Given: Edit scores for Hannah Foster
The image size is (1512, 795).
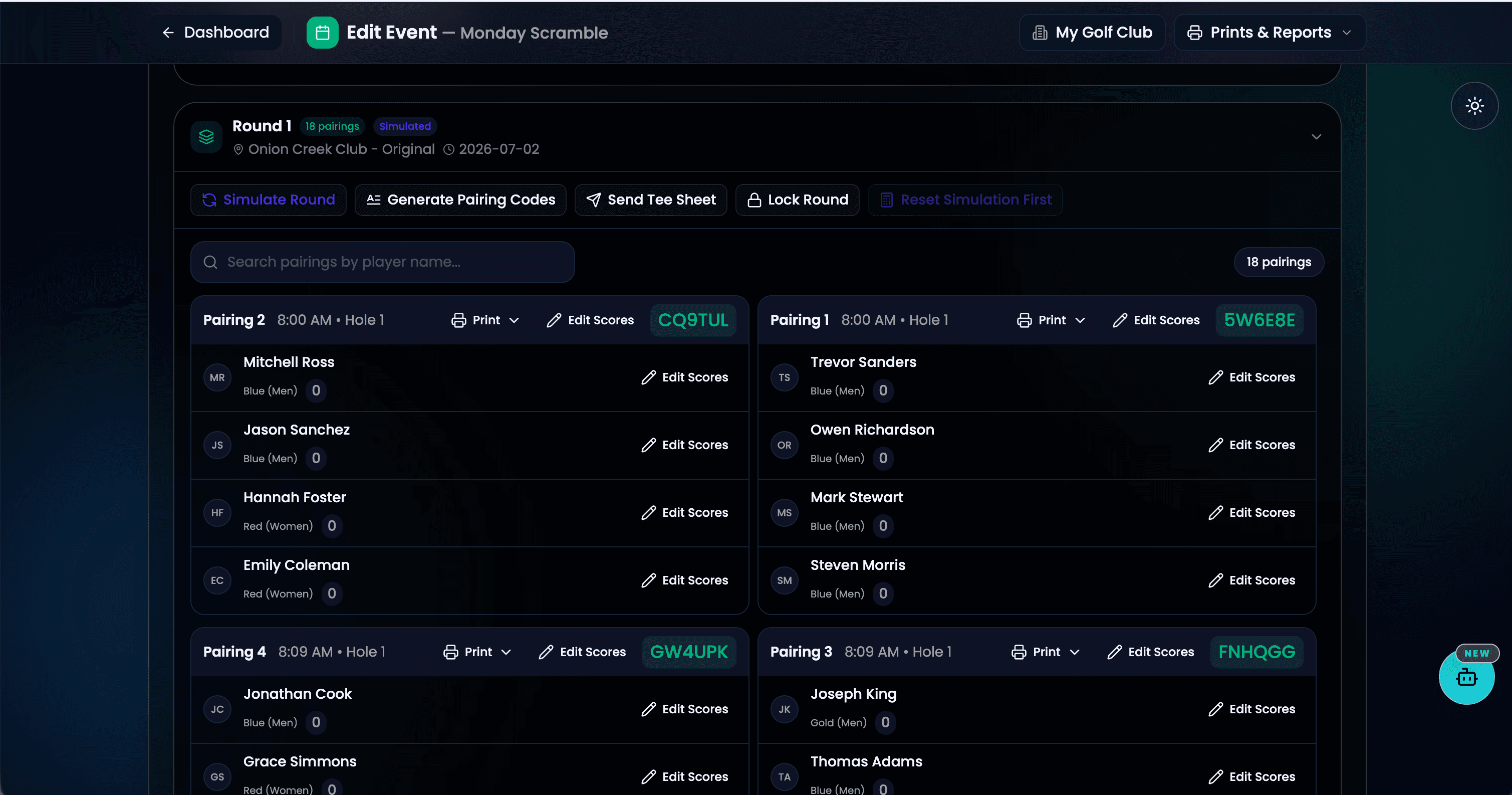Looking at the screenshot, I should (684, 513).
